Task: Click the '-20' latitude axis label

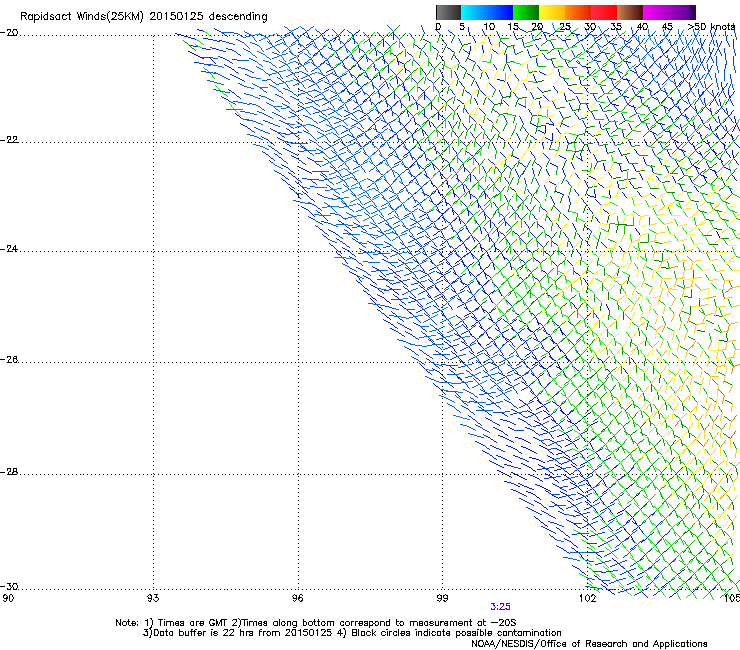Action: (x=9, y=33)
